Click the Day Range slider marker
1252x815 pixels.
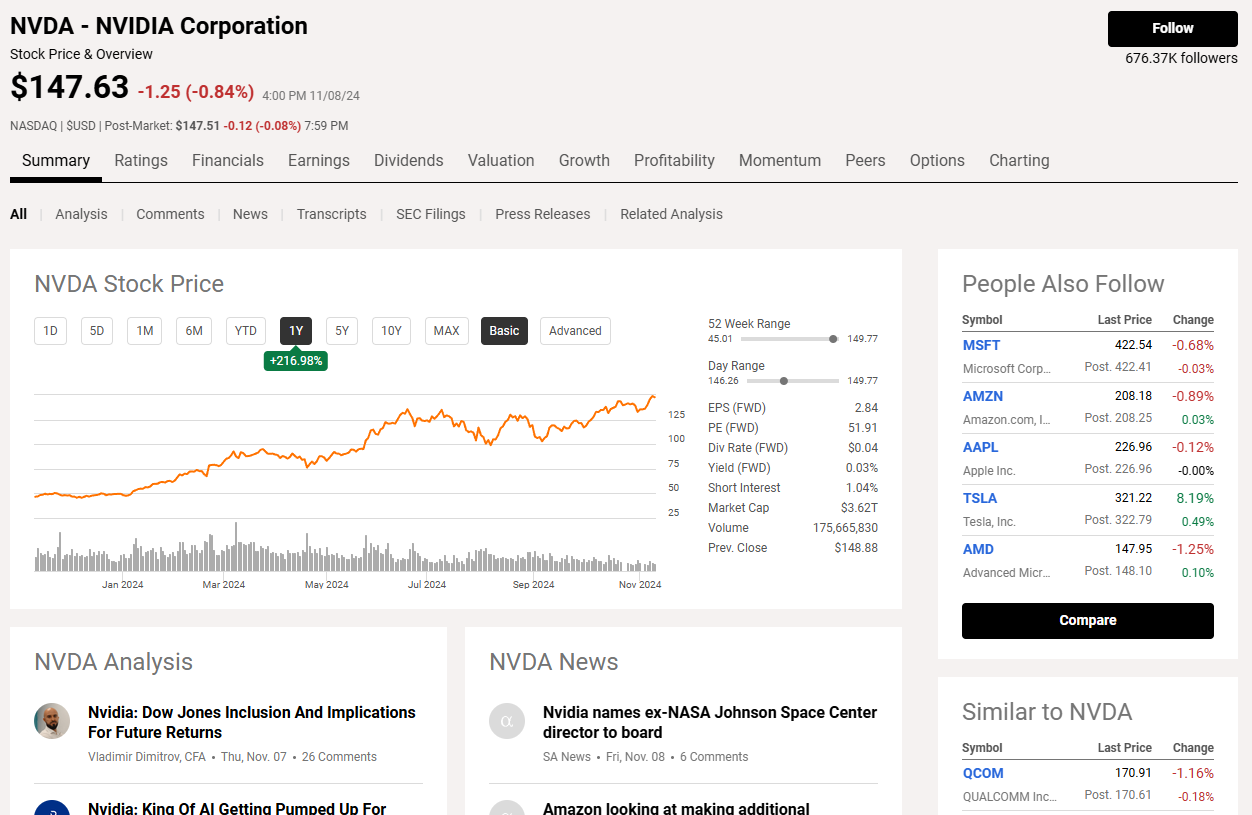point(784,381)
